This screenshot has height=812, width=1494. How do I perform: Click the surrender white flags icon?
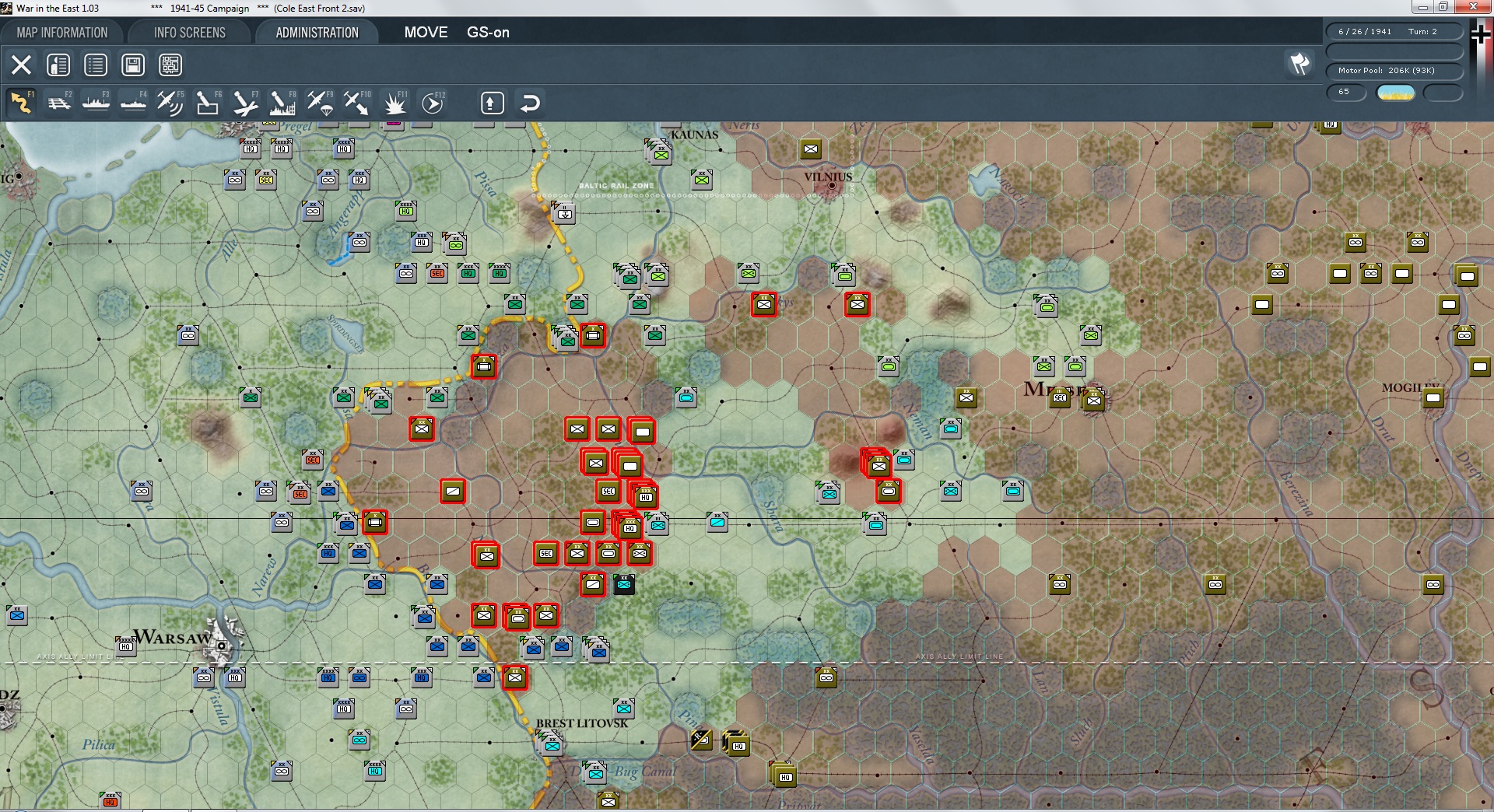1299,64
